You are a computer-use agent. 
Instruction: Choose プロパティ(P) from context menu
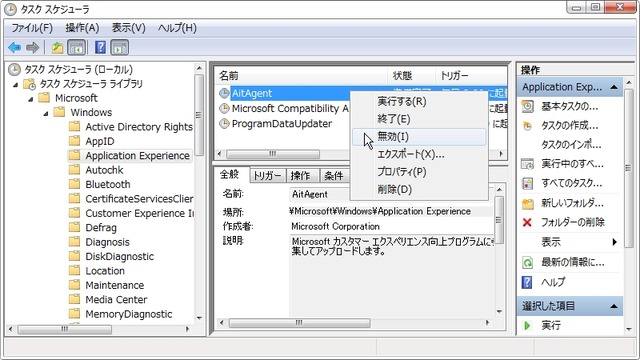(419, 172)
